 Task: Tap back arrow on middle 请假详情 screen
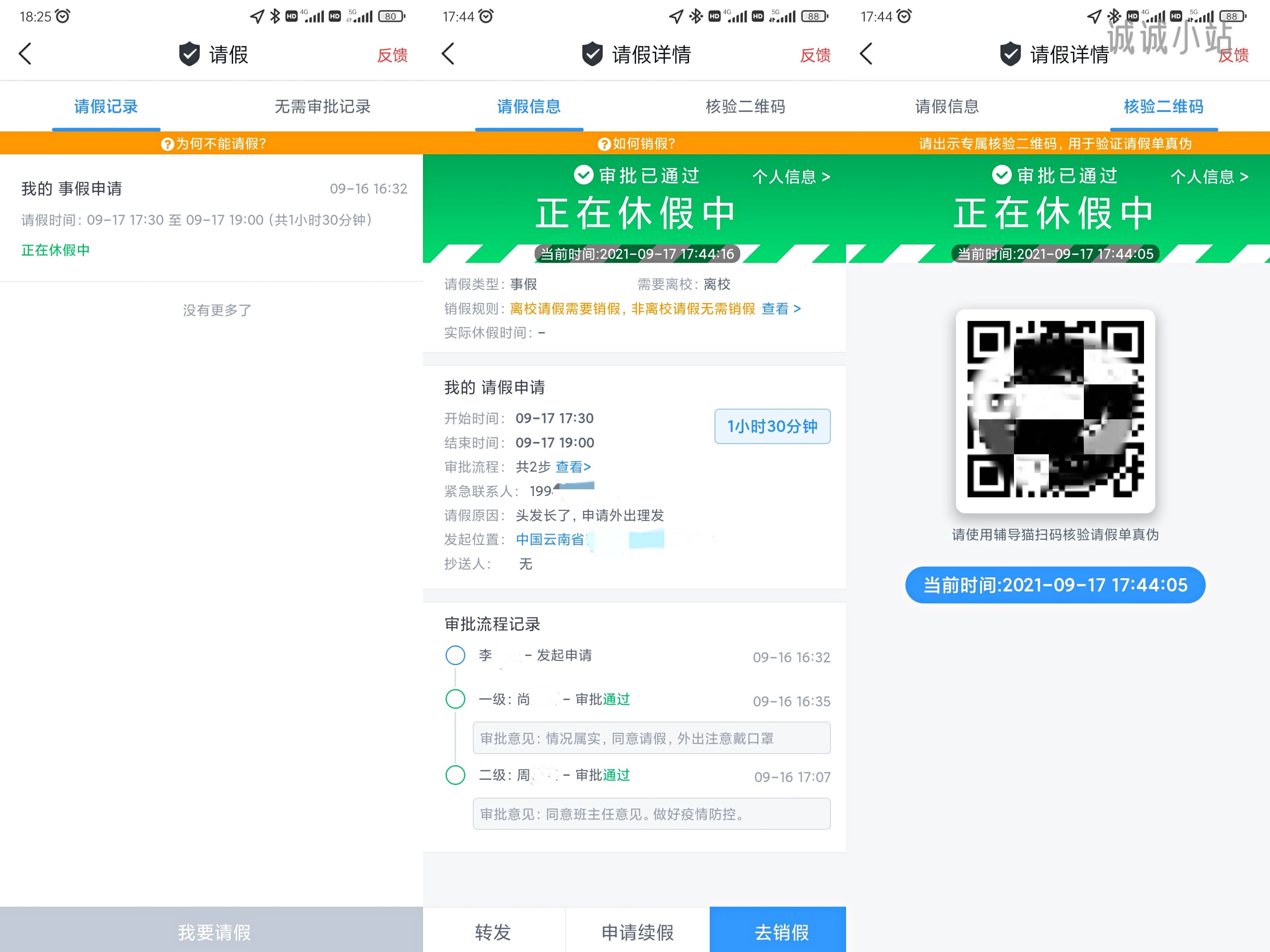449,54
